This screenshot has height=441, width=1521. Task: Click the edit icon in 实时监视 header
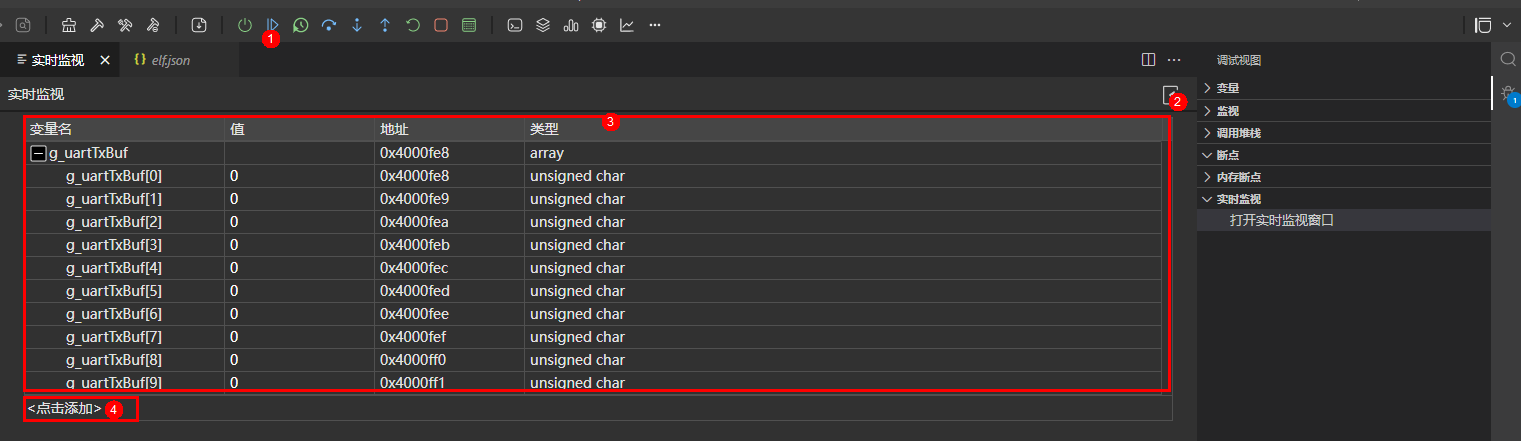pos(1169,94)
